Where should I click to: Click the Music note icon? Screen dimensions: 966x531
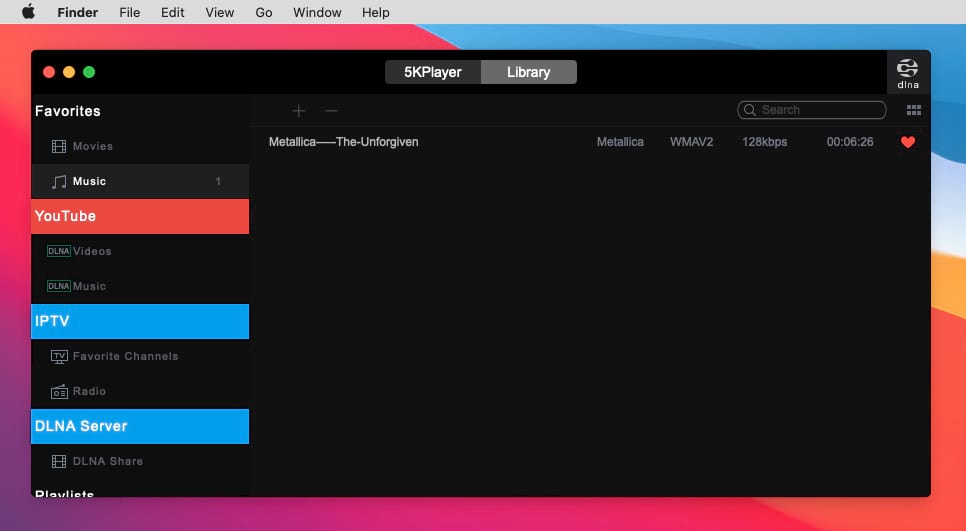[x=59, y=182]
